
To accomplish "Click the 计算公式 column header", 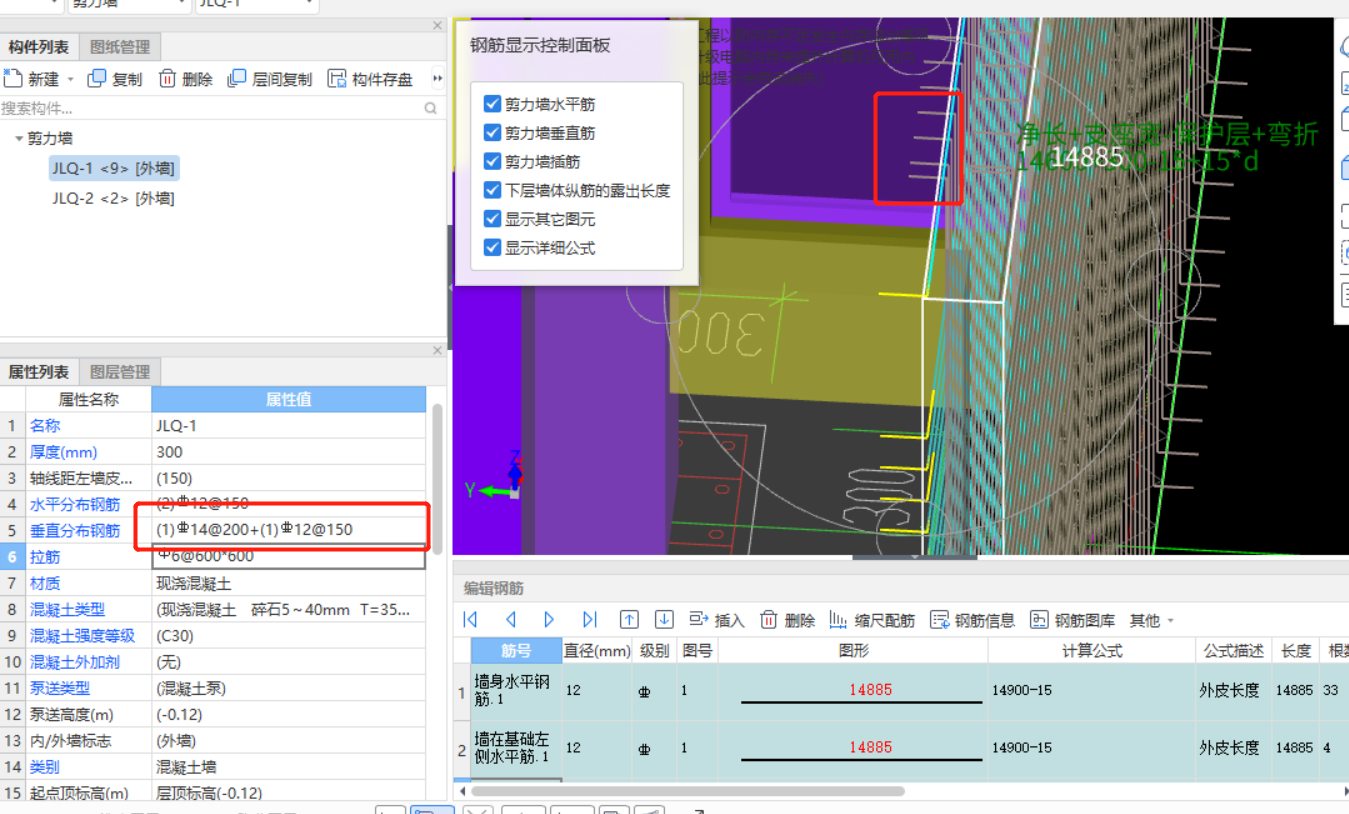I will [x=1092, y=650].
